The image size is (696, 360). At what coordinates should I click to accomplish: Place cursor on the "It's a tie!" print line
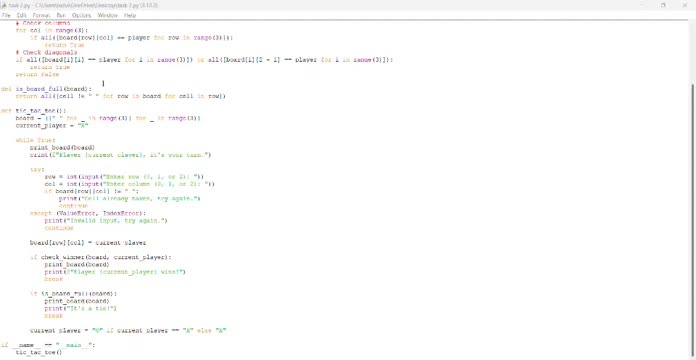click(80, 308)
